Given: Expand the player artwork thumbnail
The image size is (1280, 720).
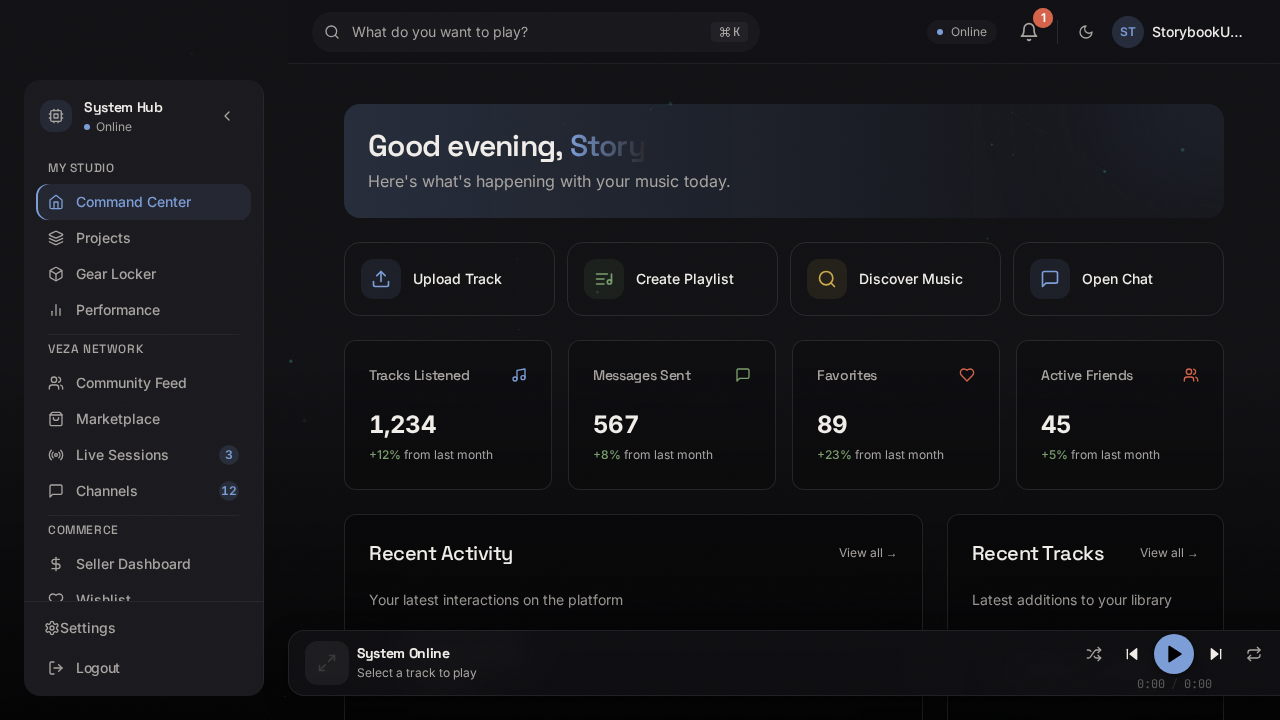Looking at the screenshot, I should click(x=327, y=663).
